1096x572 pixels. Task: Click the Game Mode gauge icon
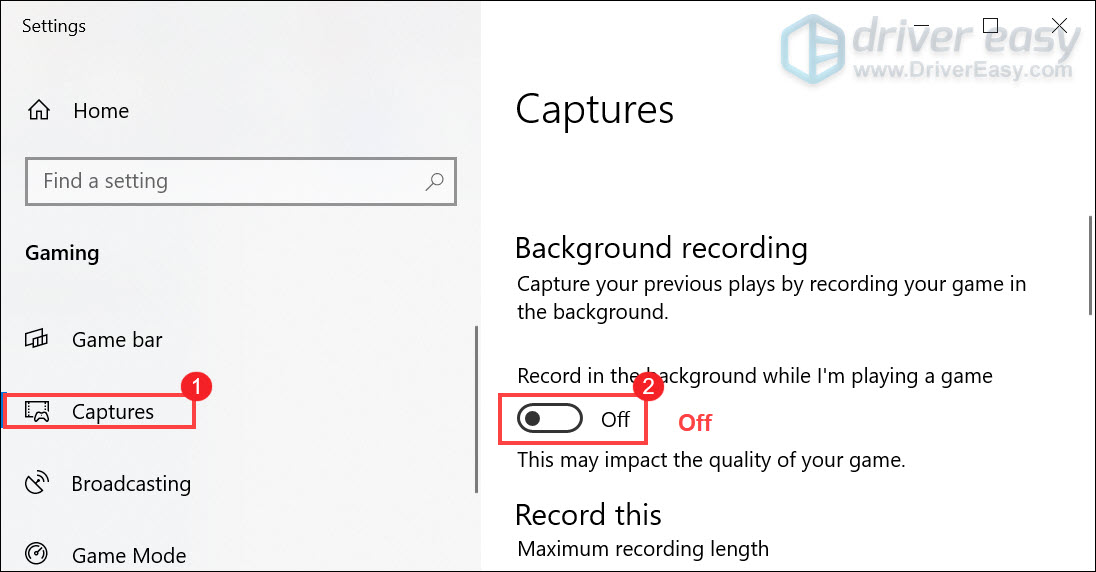(36, 554)
